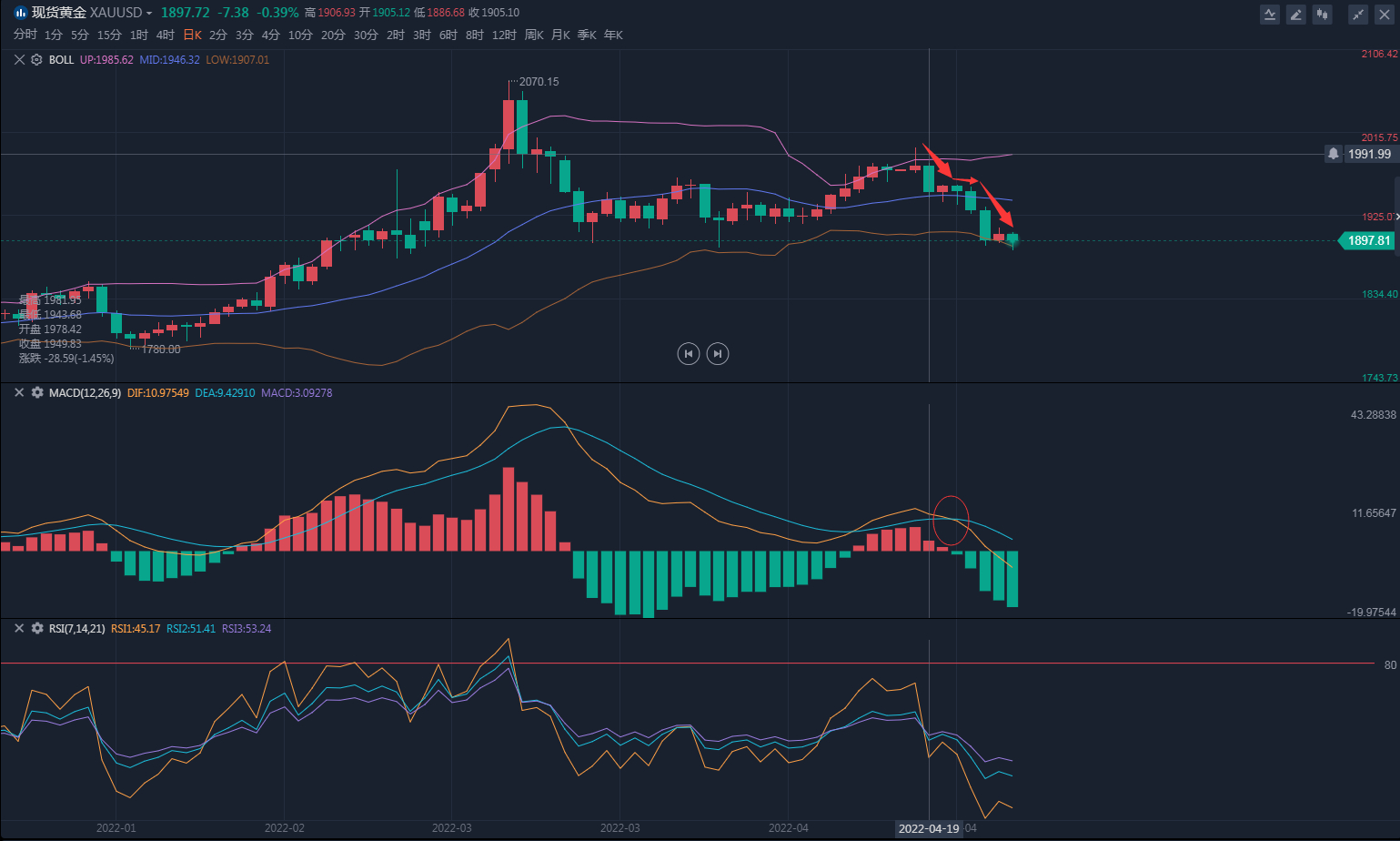Switch to the 5分 timeframe
The width and height of the screenshot is (1400, 841).
click(80, 35)
